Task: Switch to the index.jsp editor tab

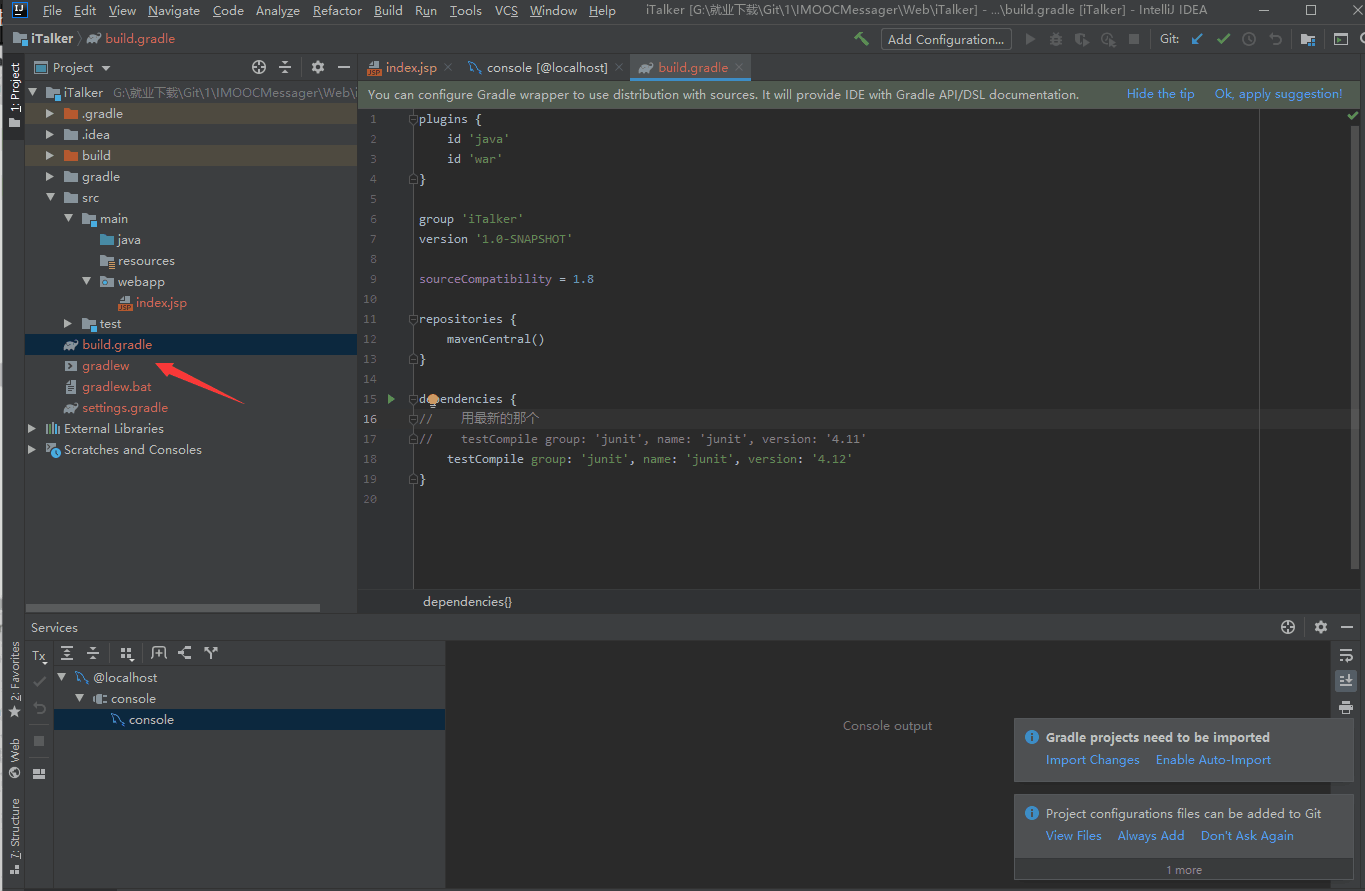Action: pyautogui.click(x=411, y=67)
